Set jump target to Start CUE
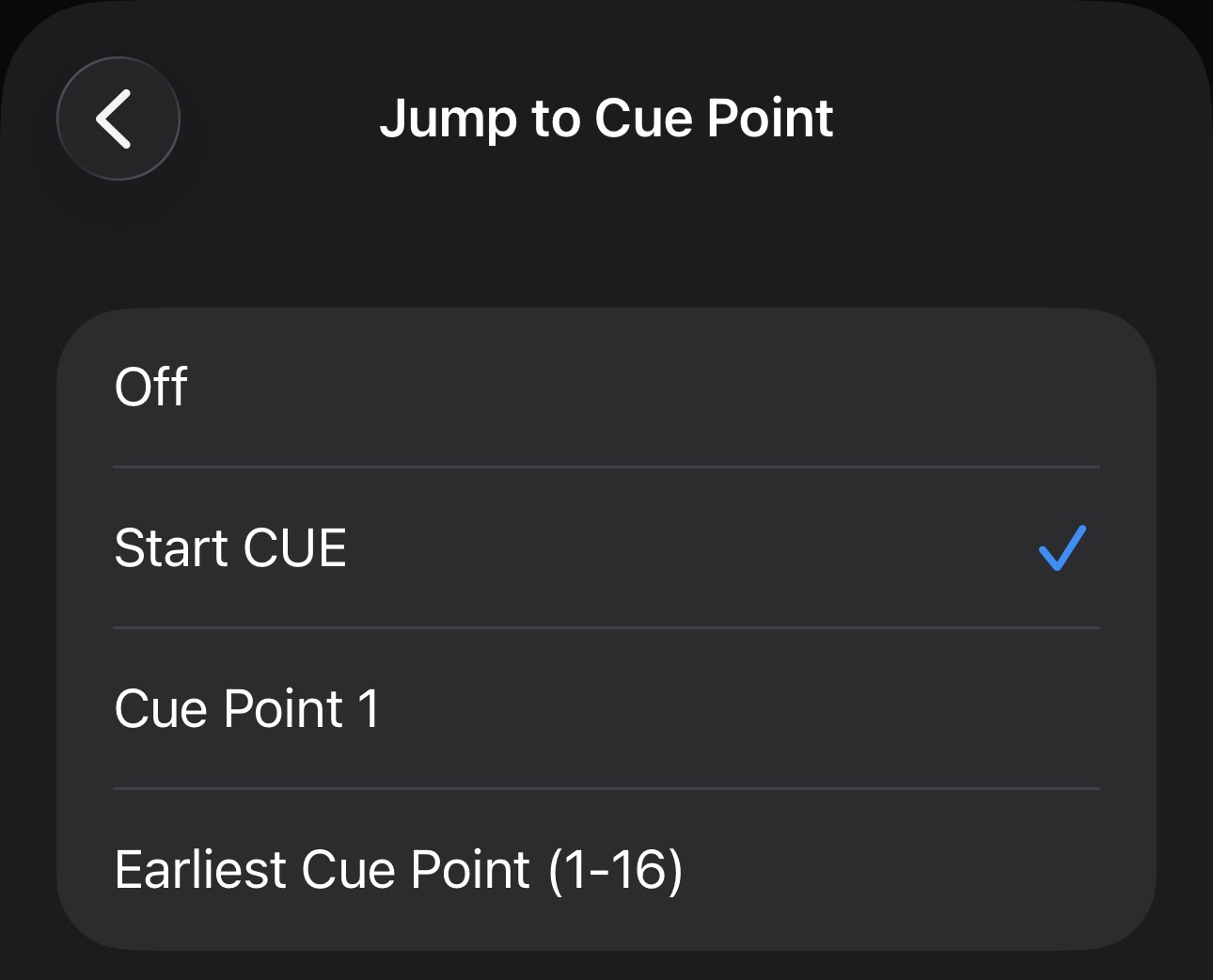This screenshot has width=1213, height=980. tap(606, 548)
